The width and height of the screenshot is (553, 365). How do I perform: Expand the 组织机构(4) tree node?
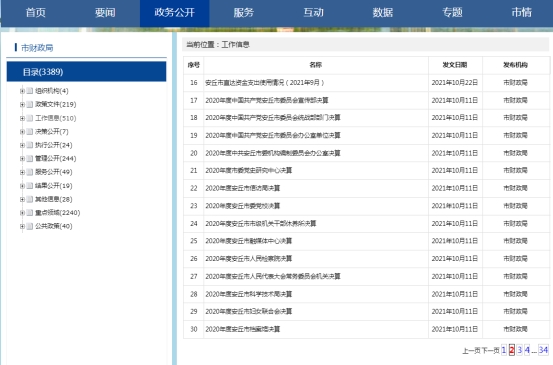pos(22,91)
